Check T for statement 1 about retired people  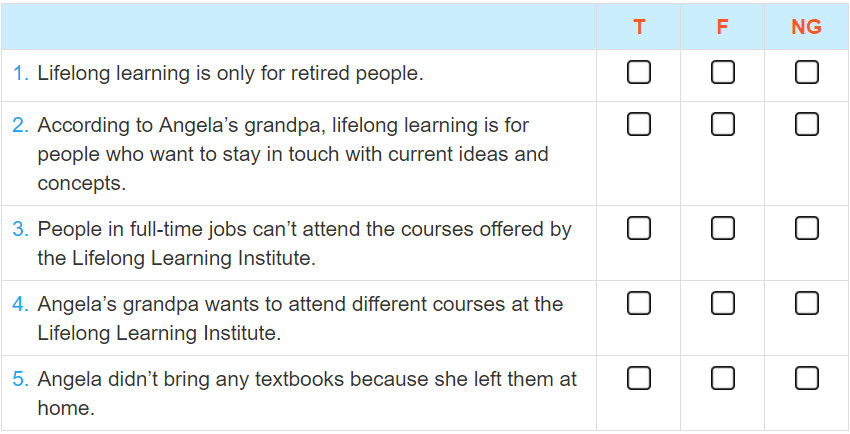click(639, 73)
